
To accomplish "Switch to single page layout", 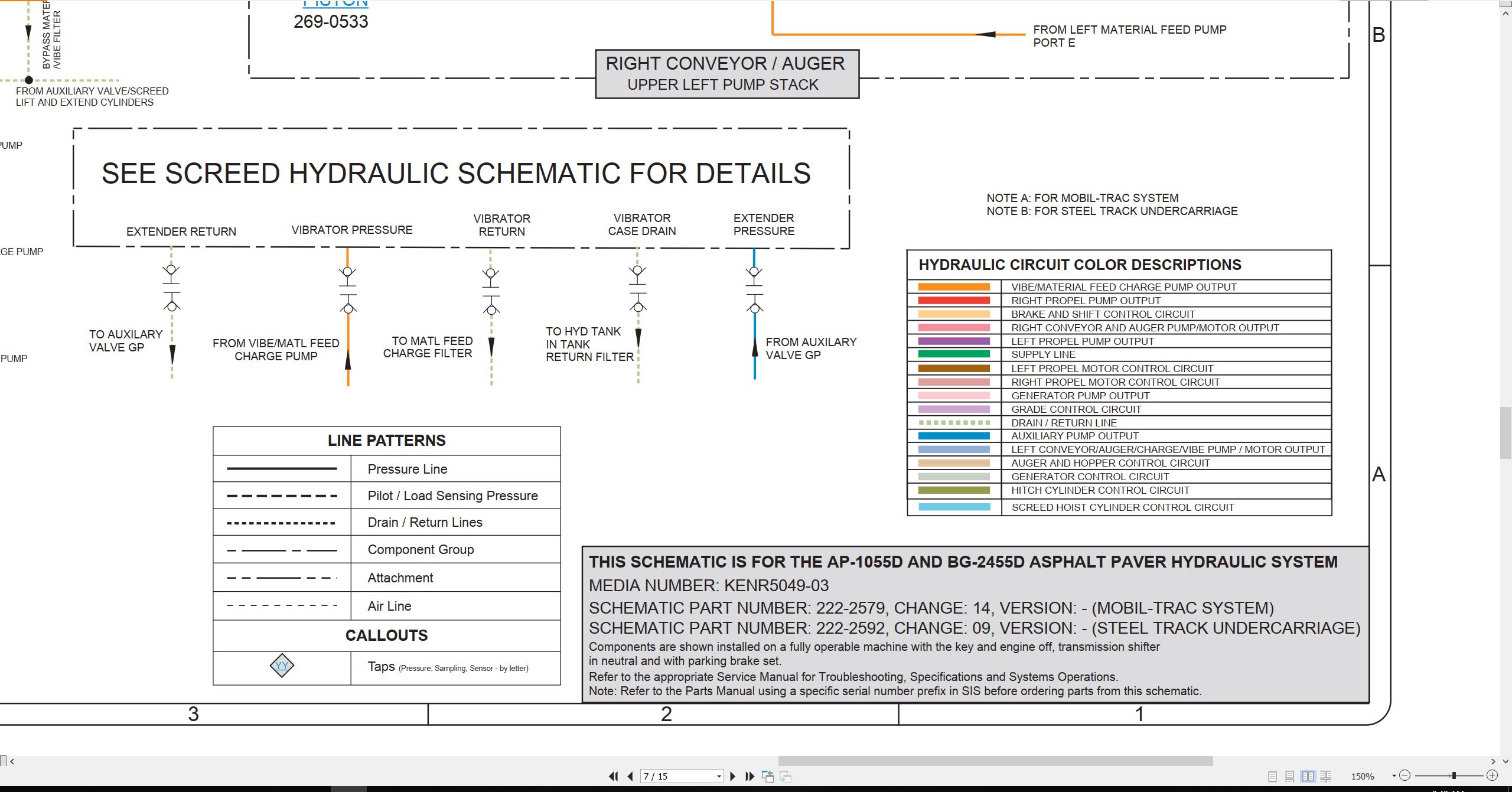I will click(1272, 776).
